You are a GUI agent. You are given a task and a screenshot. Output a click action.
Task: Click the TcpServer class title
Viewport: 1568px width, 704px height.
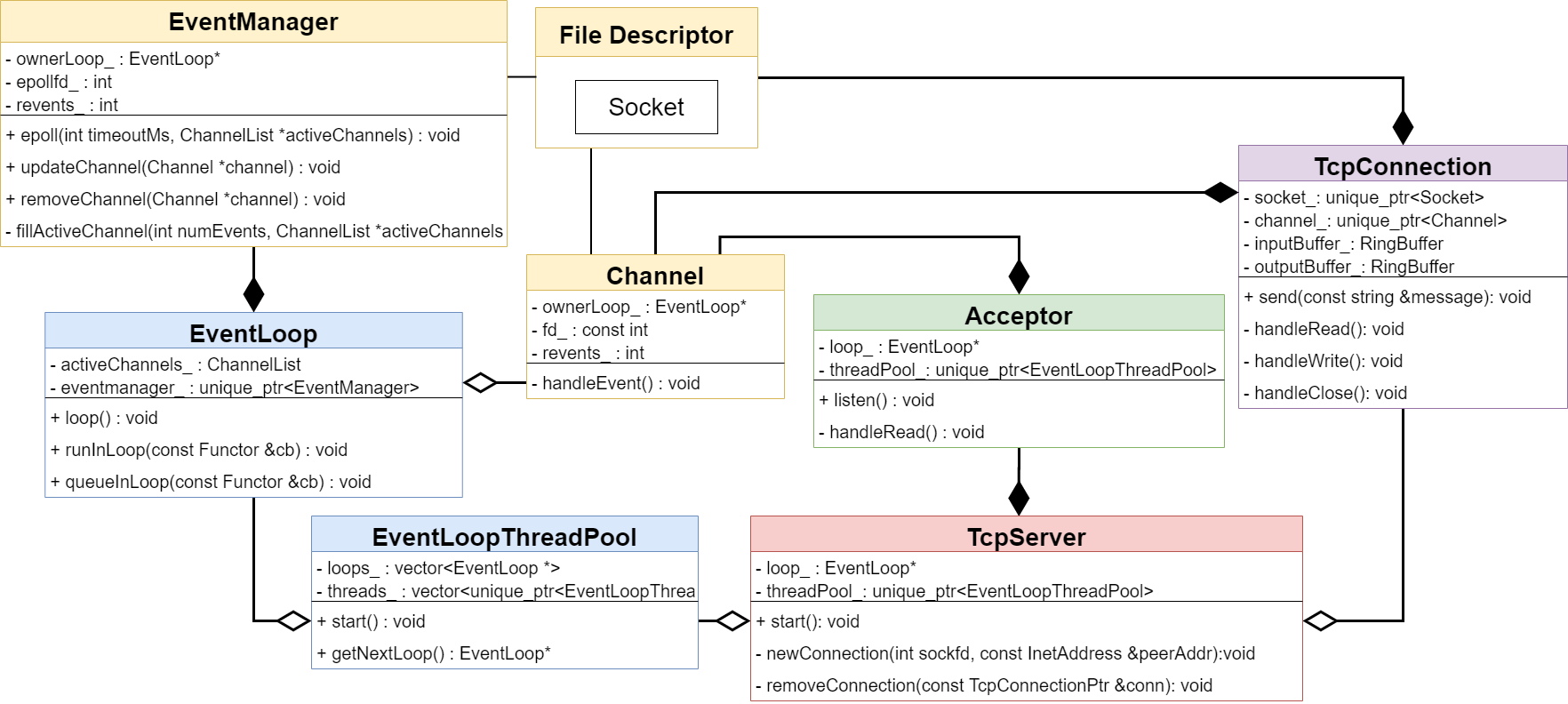(1027, 538)
